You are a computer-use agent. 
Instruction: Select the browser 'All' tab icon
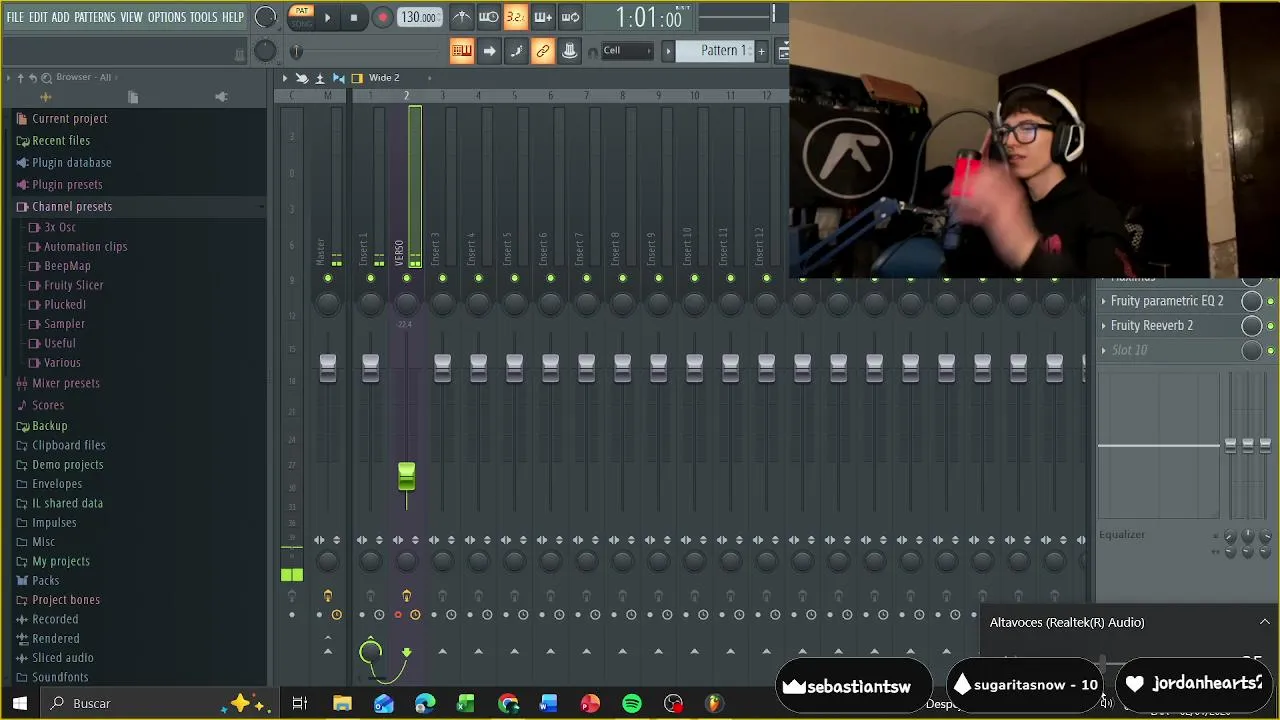point(45,97)
